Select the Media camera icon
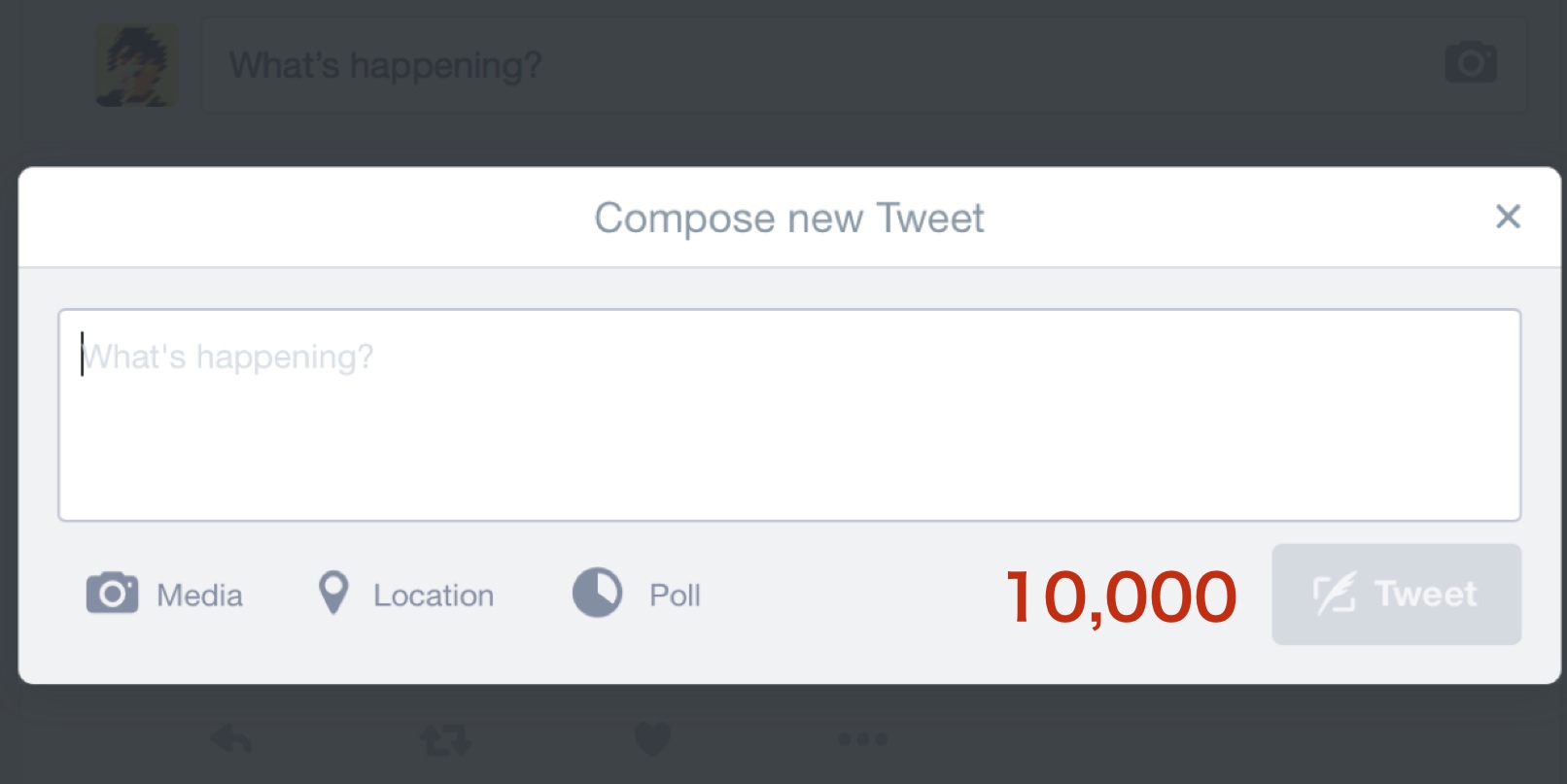Screen dimensions: 1567x784 (112, 594)
